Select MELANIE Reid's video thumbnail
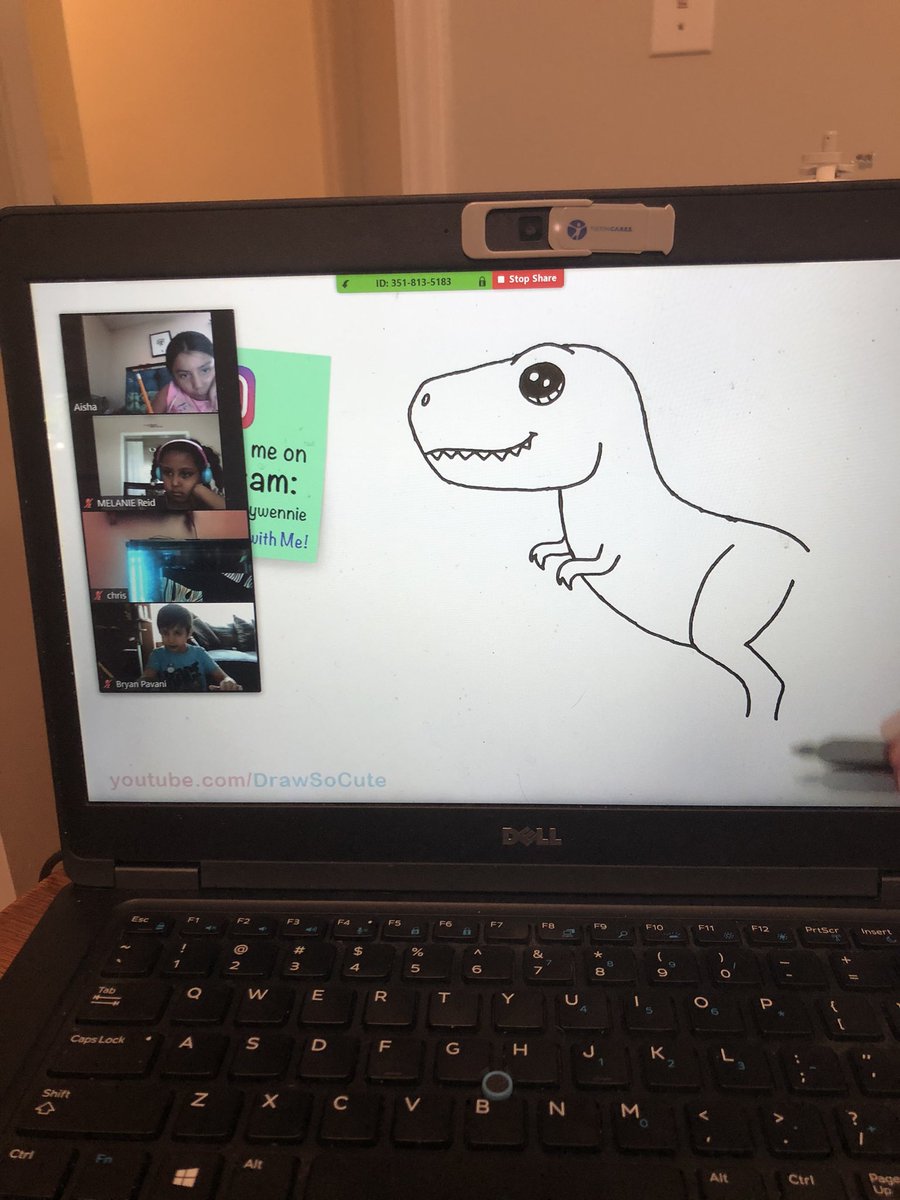900x1200 pixels. [158, 461]
